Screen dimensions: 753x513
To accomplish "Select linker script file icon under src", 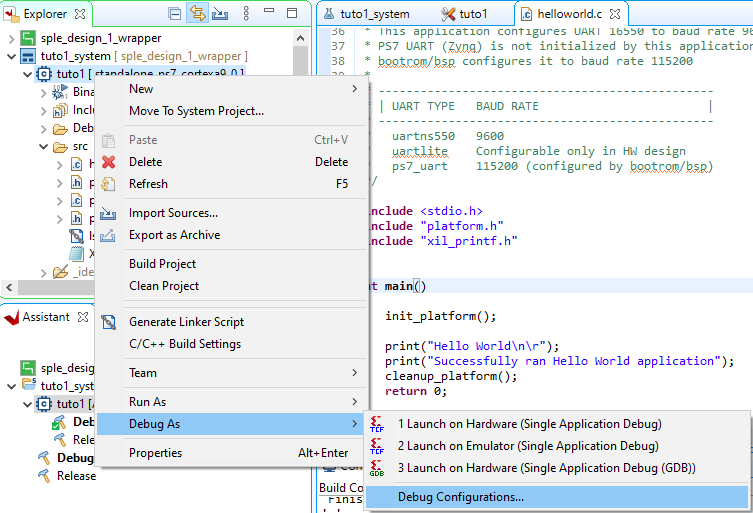I will (x=76, y=236).
